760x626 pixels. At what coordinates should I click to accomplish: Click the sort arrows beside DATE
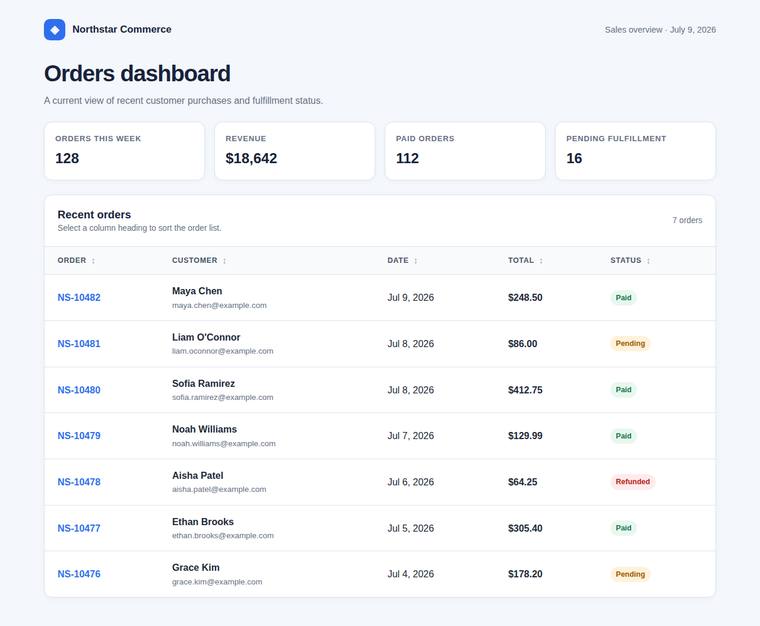[415, 261]
